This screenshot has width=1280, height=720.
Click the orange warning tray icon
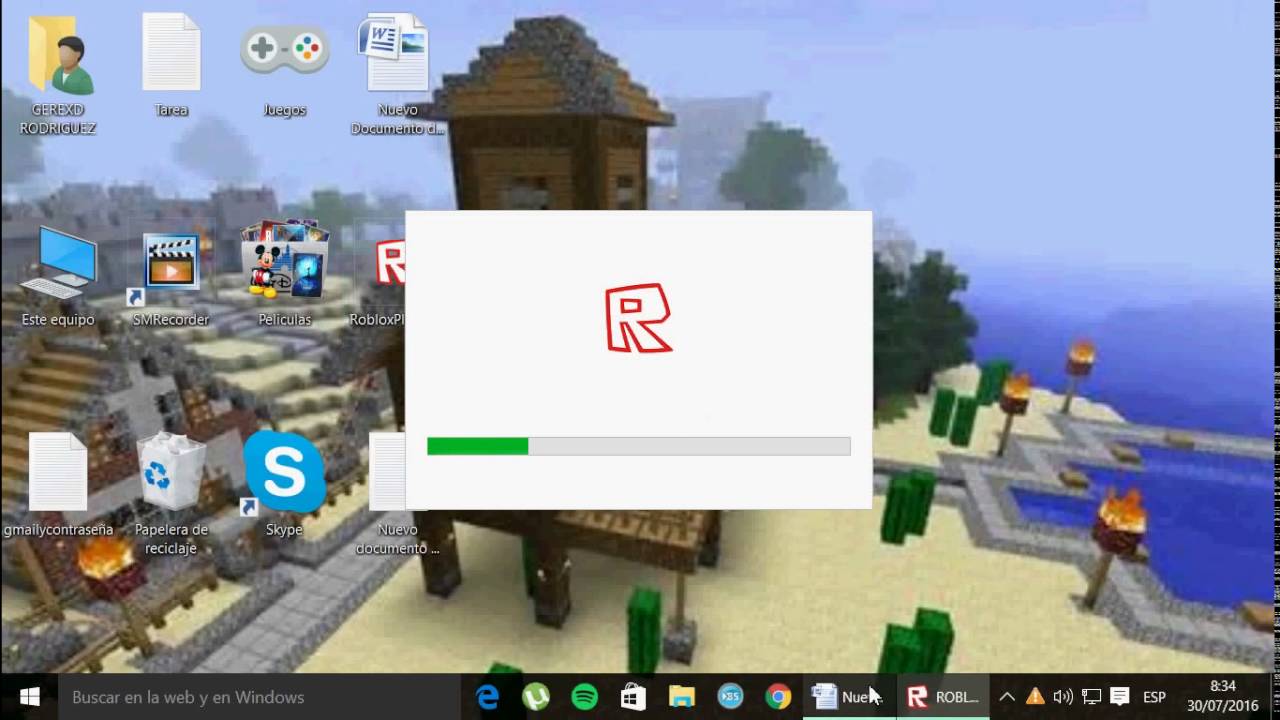pos(1035,697)
